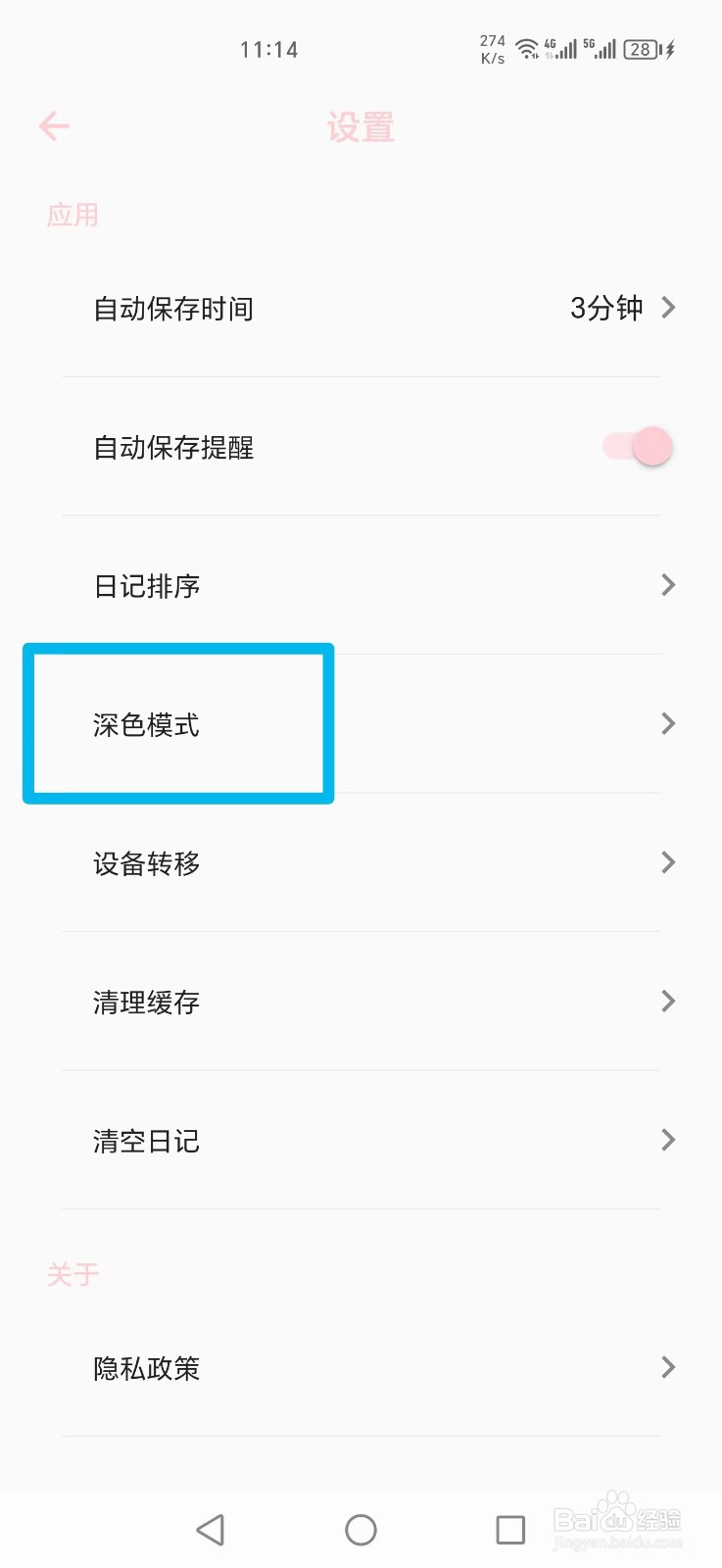Expand 设备转移 using its arrow
The image size is (722, 1568).
(668, 862)
